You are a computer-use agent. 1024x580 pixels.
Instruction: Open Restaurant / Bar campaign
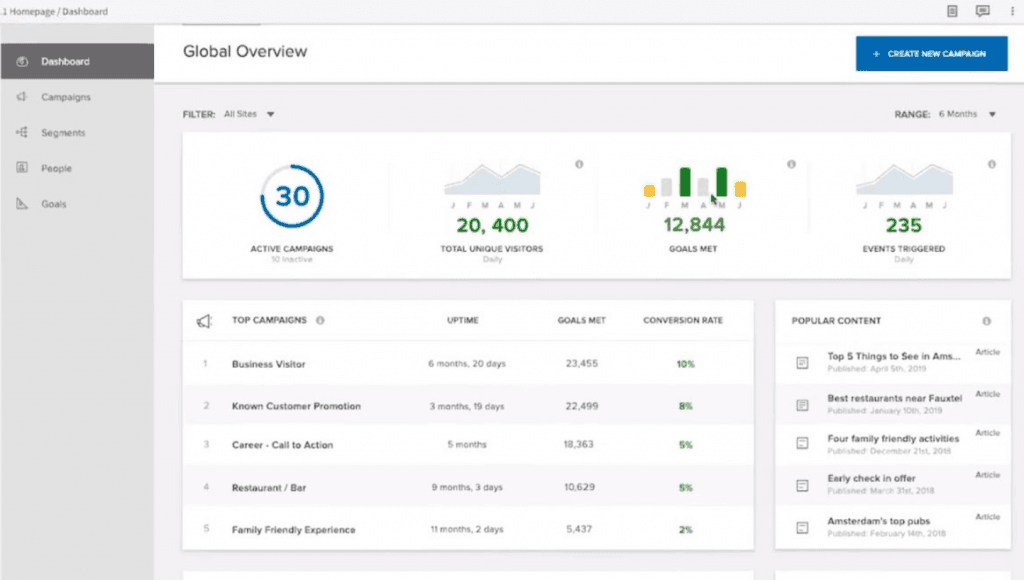(268, 488)
